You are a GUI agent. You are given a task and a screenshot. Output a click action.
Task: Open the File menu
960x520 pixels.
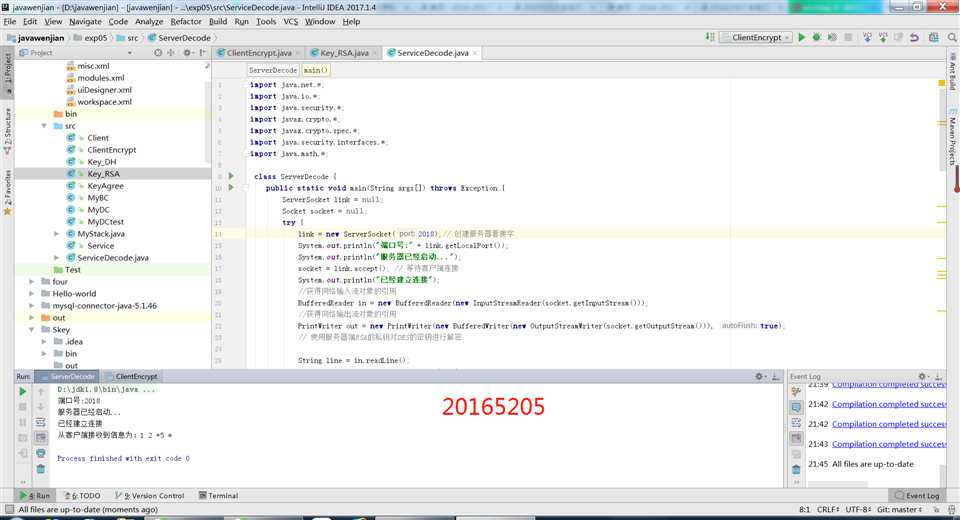10,21
